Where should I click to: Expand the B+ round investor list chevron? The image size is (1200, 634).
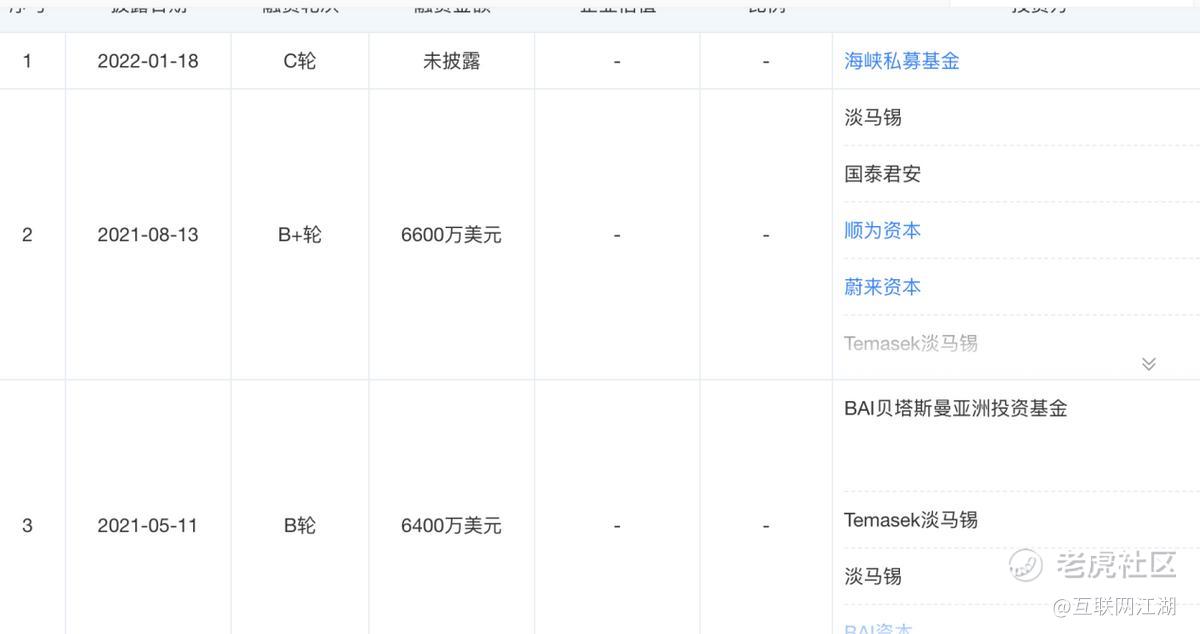[x=1148, y=364]
